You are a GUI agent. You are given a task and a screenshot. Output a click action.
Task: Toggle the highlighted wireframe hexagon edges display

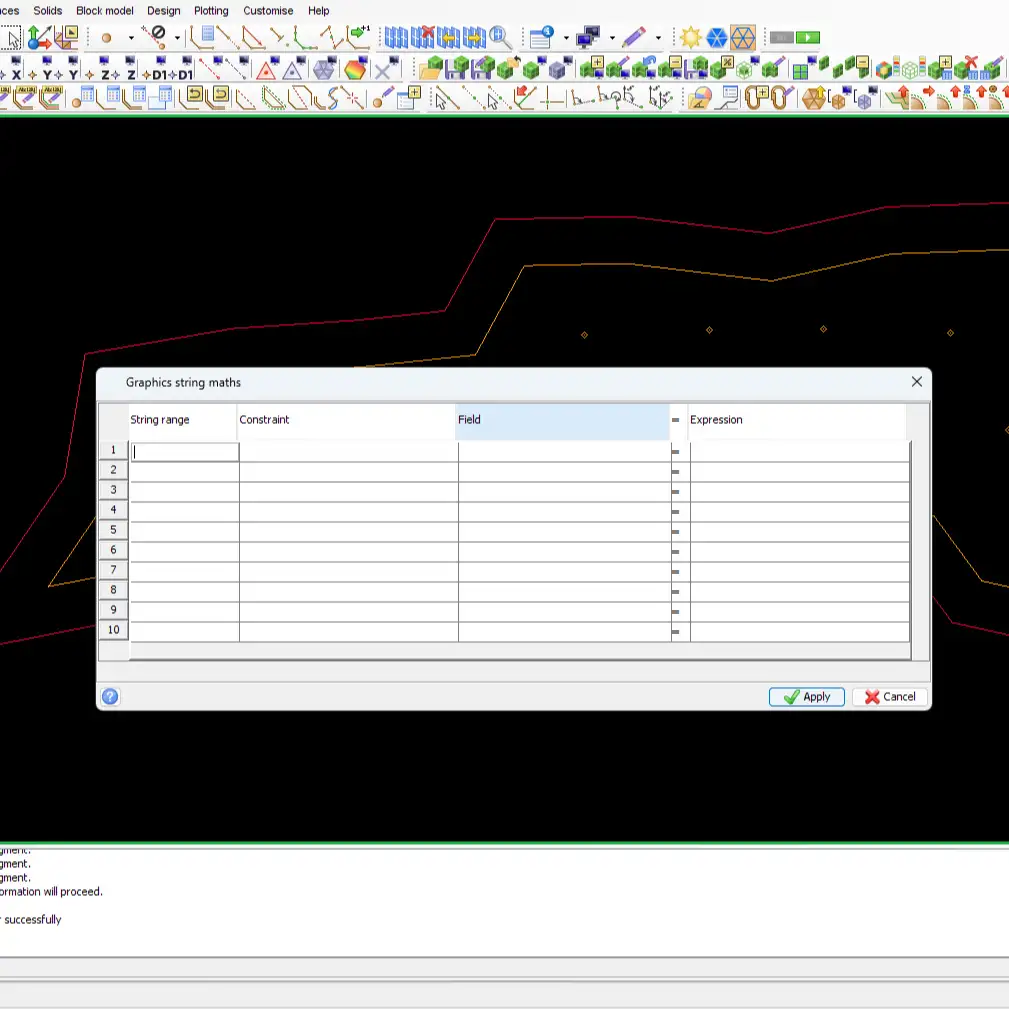click(743, 37)
